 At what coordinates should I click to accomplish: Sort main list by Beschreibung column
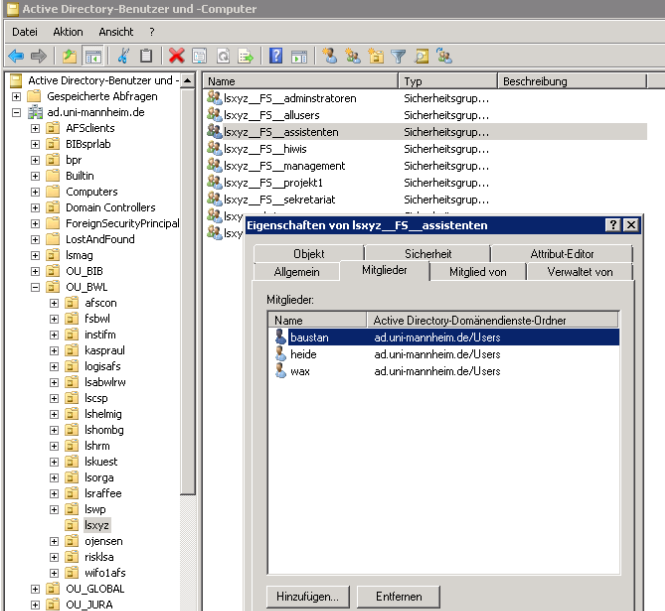pos(572,81)
